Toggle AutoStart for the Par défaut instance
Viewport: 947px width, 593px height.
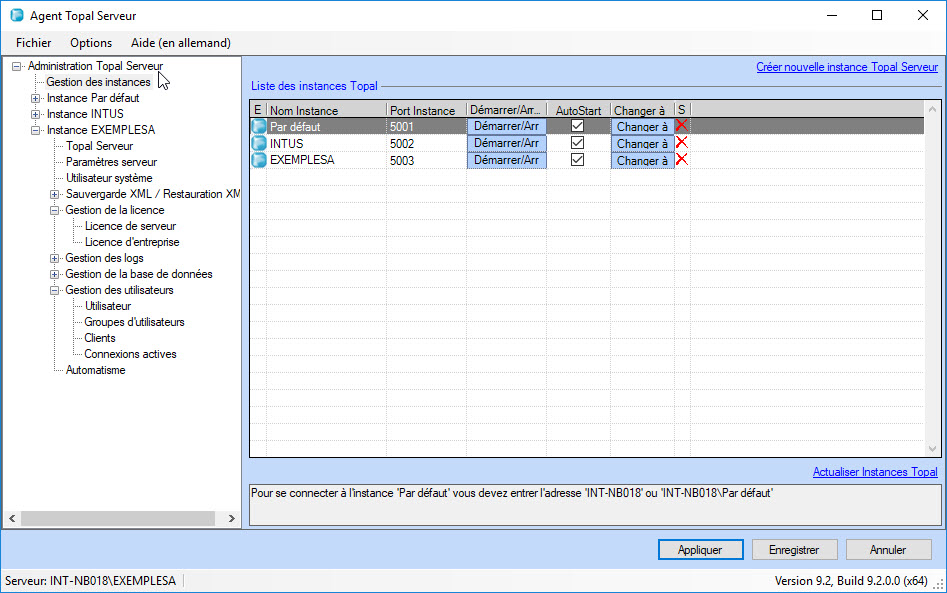point(577,127)
